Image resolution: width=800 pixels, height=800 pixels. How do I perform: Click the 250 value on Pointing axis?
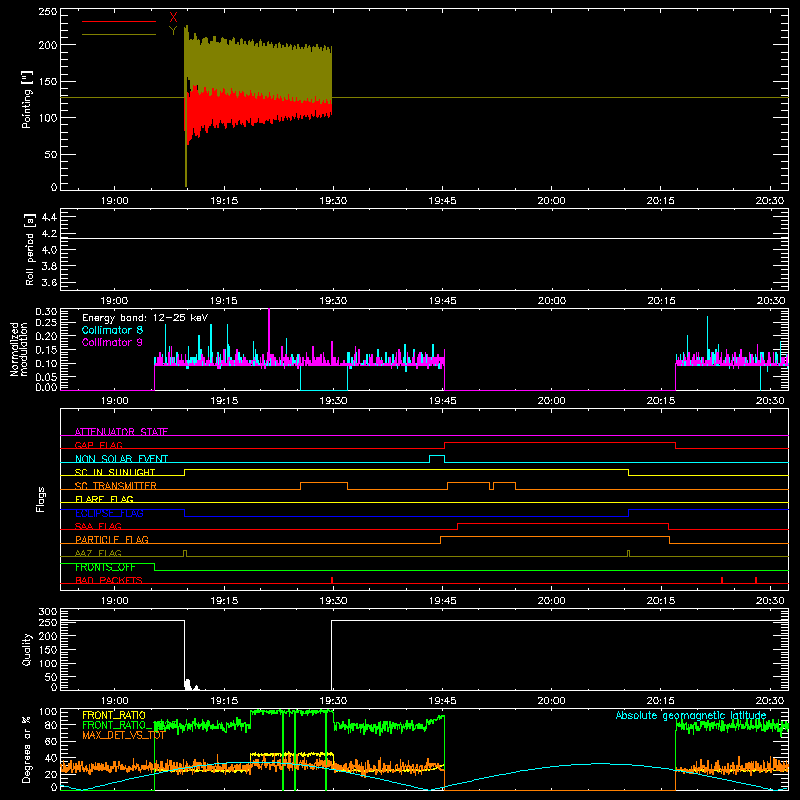coord(48,11)
